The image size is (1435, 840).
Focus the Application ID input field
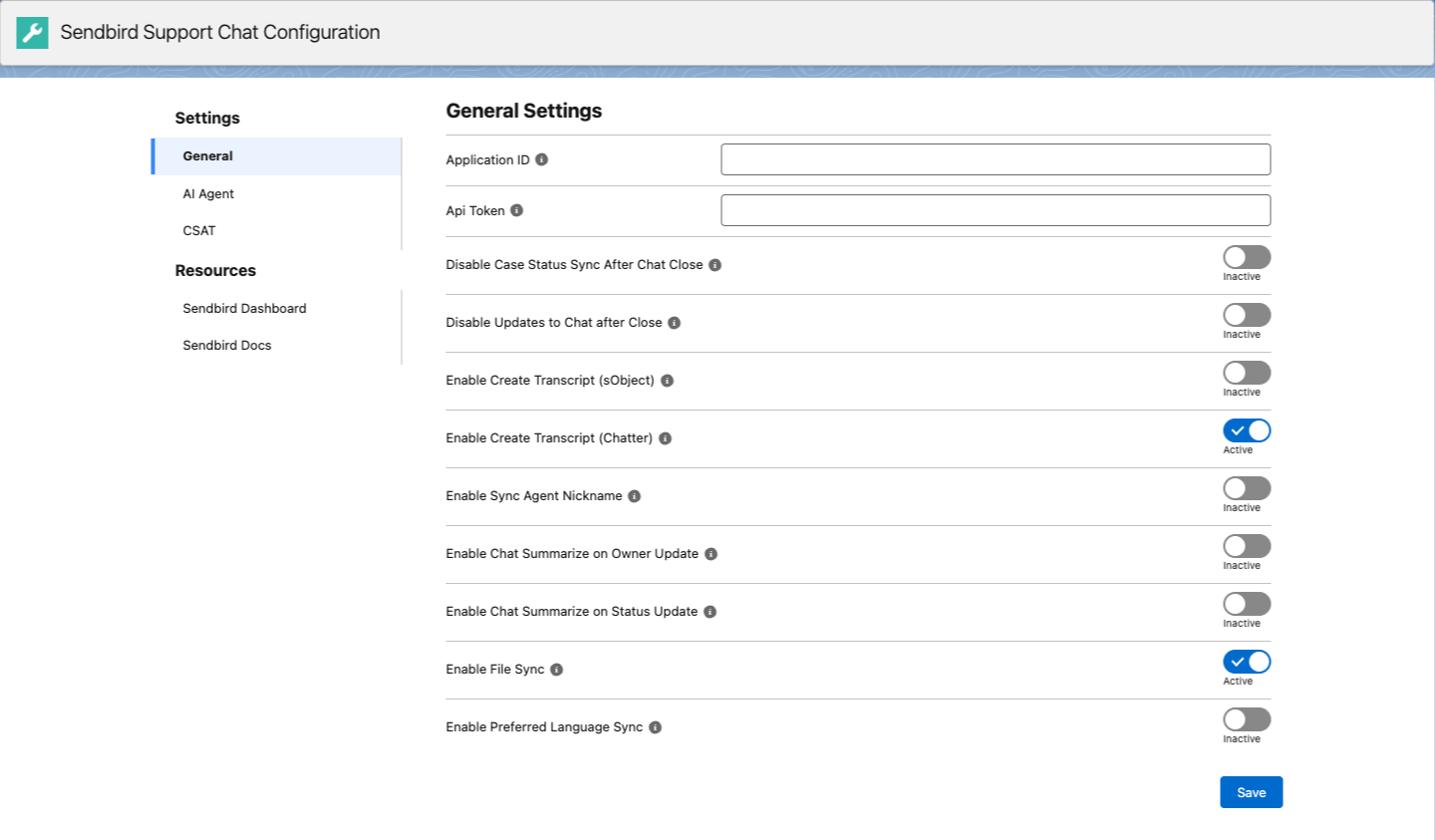996,159
